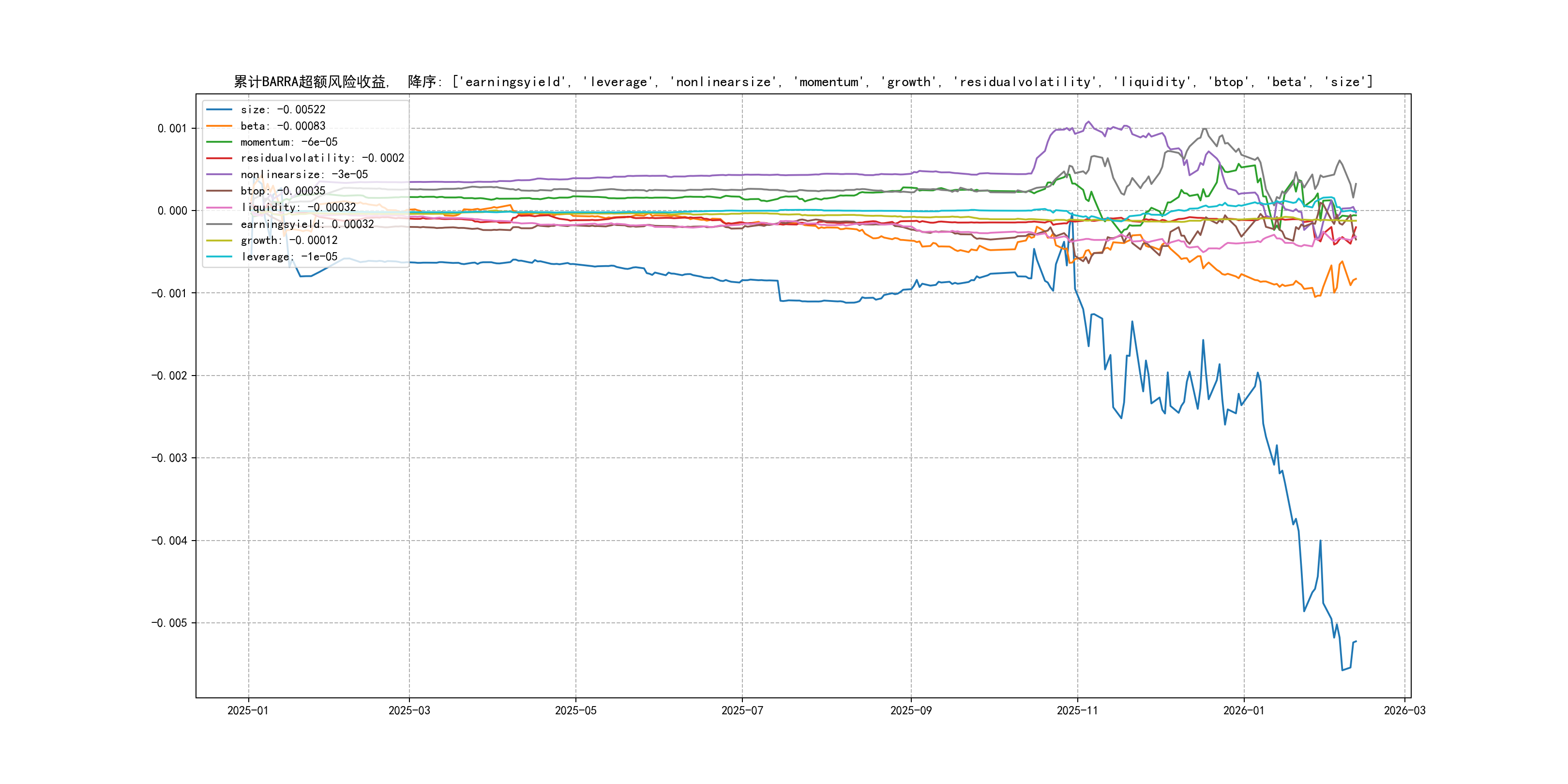Click the x-axis tick label 2025-01

(x=248, y=710)
